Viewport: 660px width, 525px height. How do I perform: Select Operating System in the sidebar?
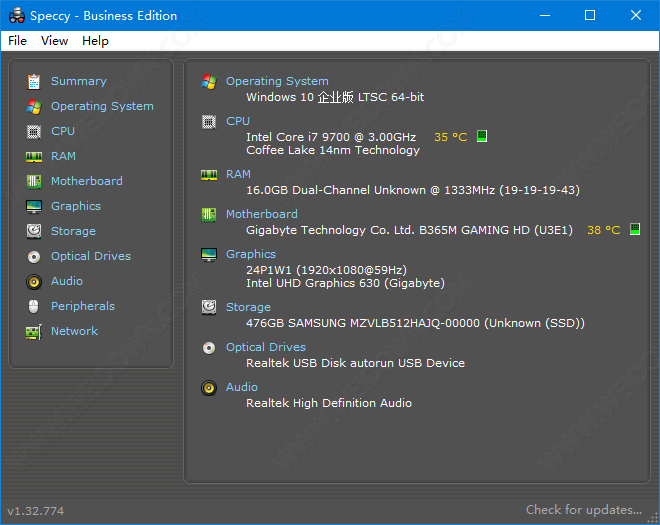[102, 106]
